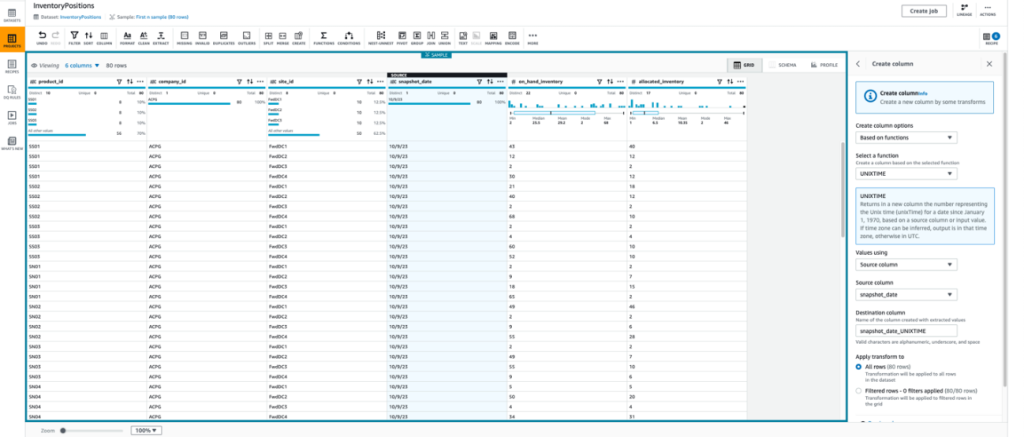Image resolution: width=1024 pixels, height=437 pixels.
Task: Click the Undo toolbar icon
Action: tap(42, 37)
